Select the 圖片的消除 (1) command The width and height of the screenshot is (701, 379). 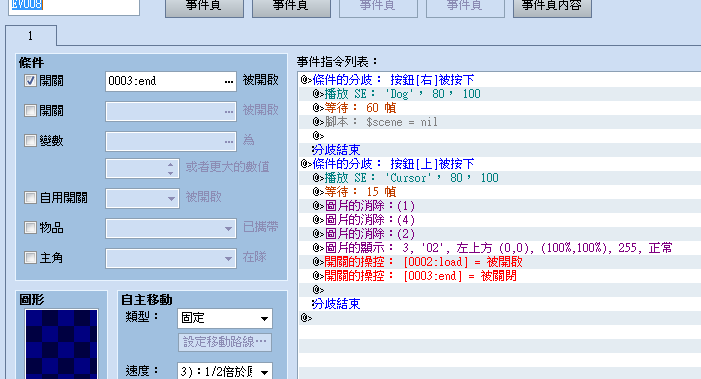(x=500, y=206)
